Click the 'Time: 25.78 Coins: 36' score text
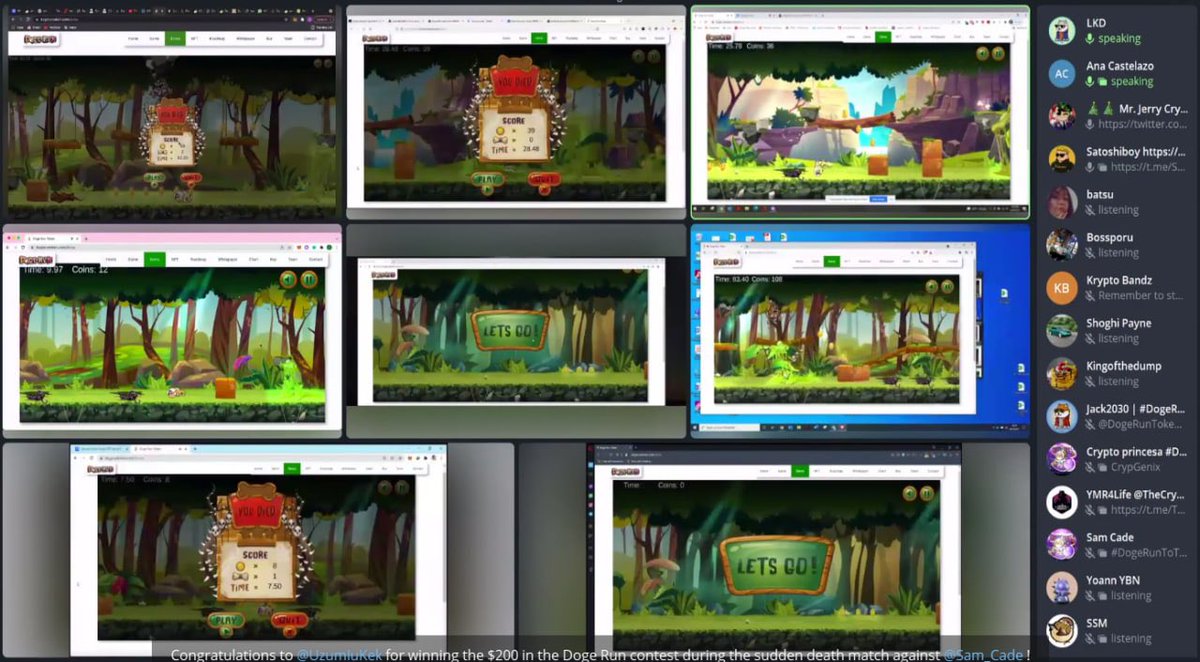The height and width of the screenshot is (662, 1200). [x=741, y=46]
